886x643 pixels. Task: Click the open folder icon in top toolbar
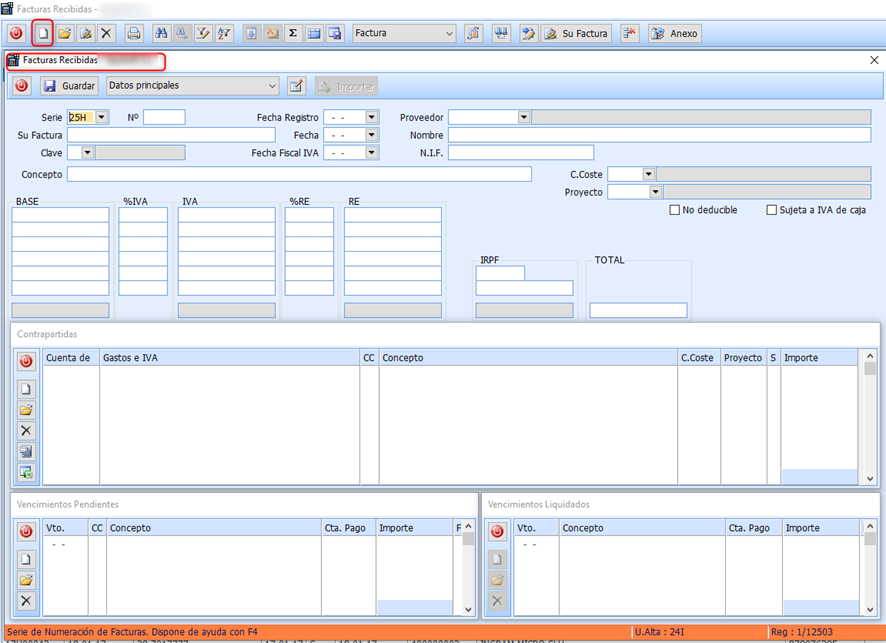pos(64,33)
